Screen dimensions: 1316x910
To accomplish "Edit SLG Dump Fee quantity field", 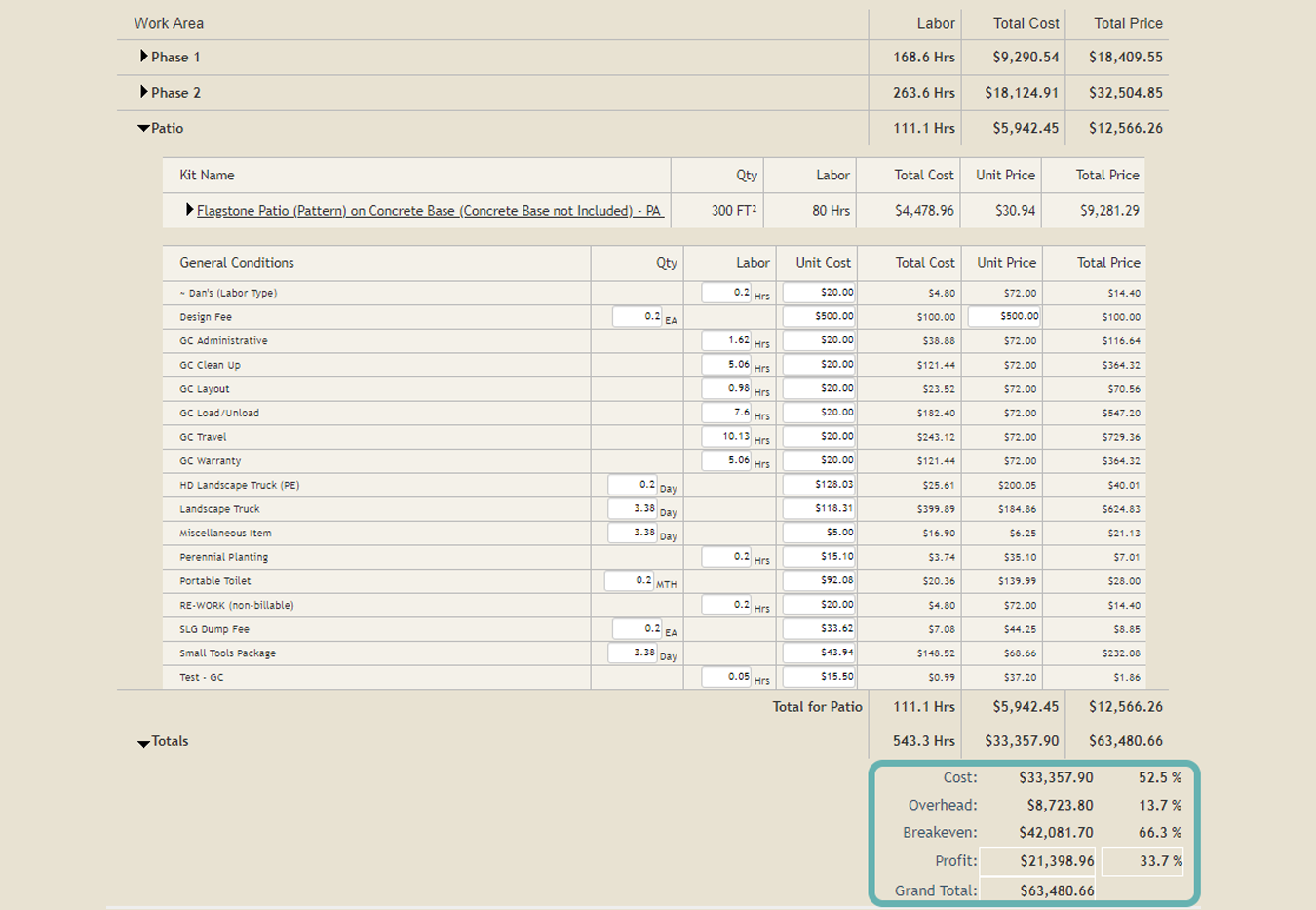I will [x=638, y=628].
